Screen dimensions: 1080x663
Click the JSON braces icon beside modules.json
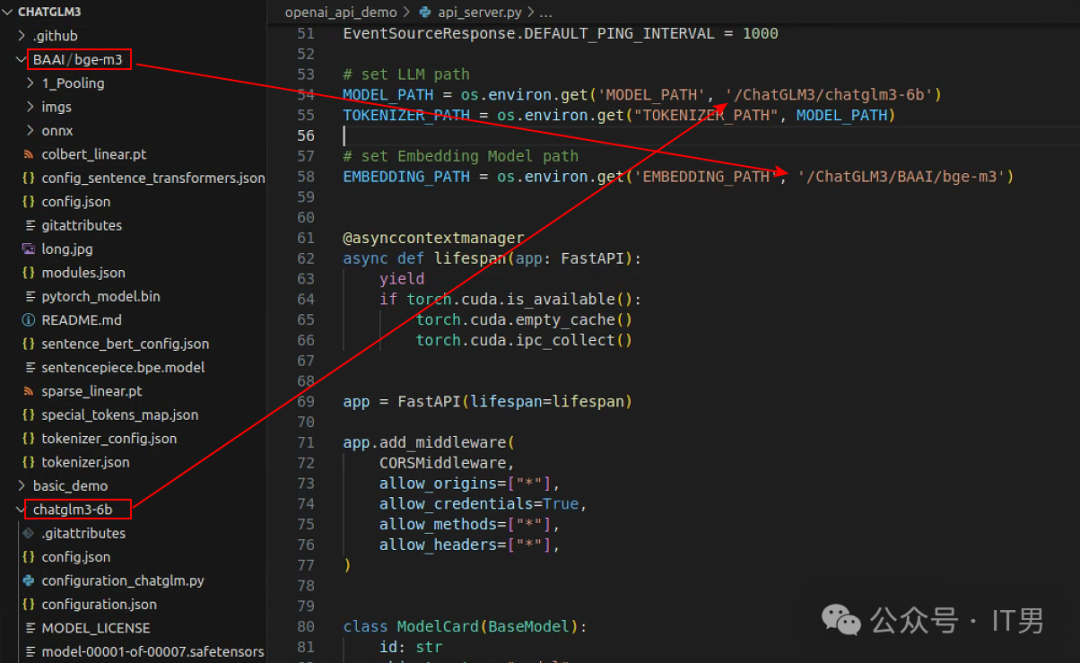[x=29, y=273]
